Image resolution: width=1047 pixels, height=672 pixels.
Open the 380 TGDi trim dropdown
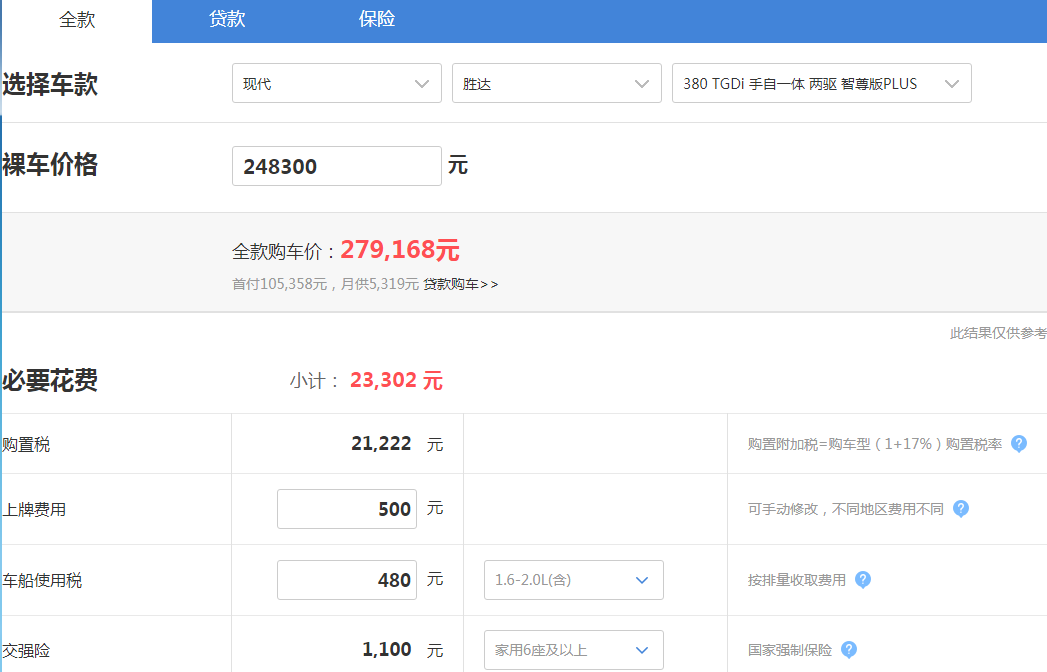(x=821, y=83)
